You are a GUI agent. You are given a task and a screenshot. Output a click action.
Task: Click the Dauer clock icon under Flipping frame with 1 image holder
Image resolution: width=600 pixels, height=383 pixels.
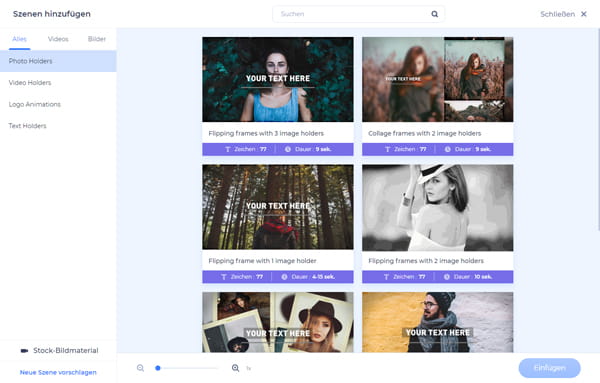click(284, 277)
